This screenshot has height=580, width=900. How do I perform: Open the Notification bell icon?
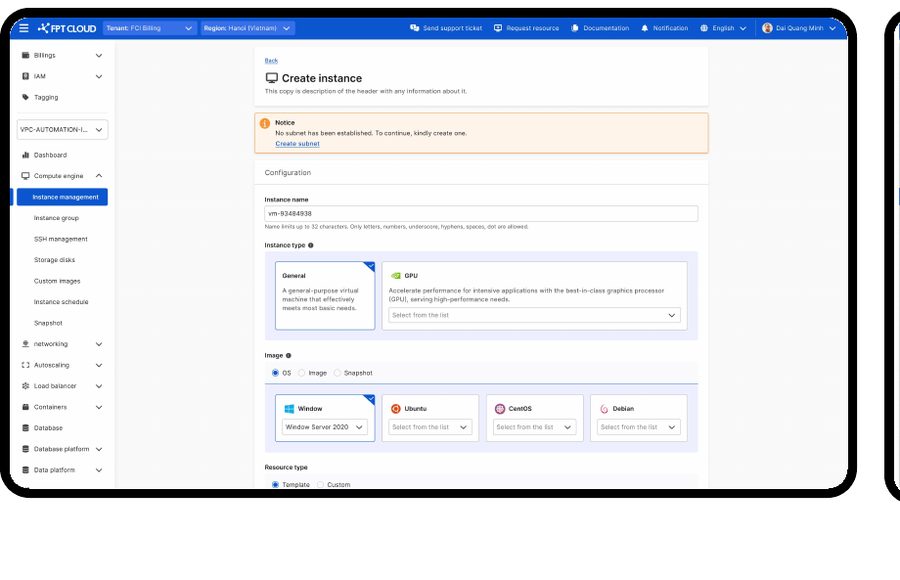tap(645, 28)
